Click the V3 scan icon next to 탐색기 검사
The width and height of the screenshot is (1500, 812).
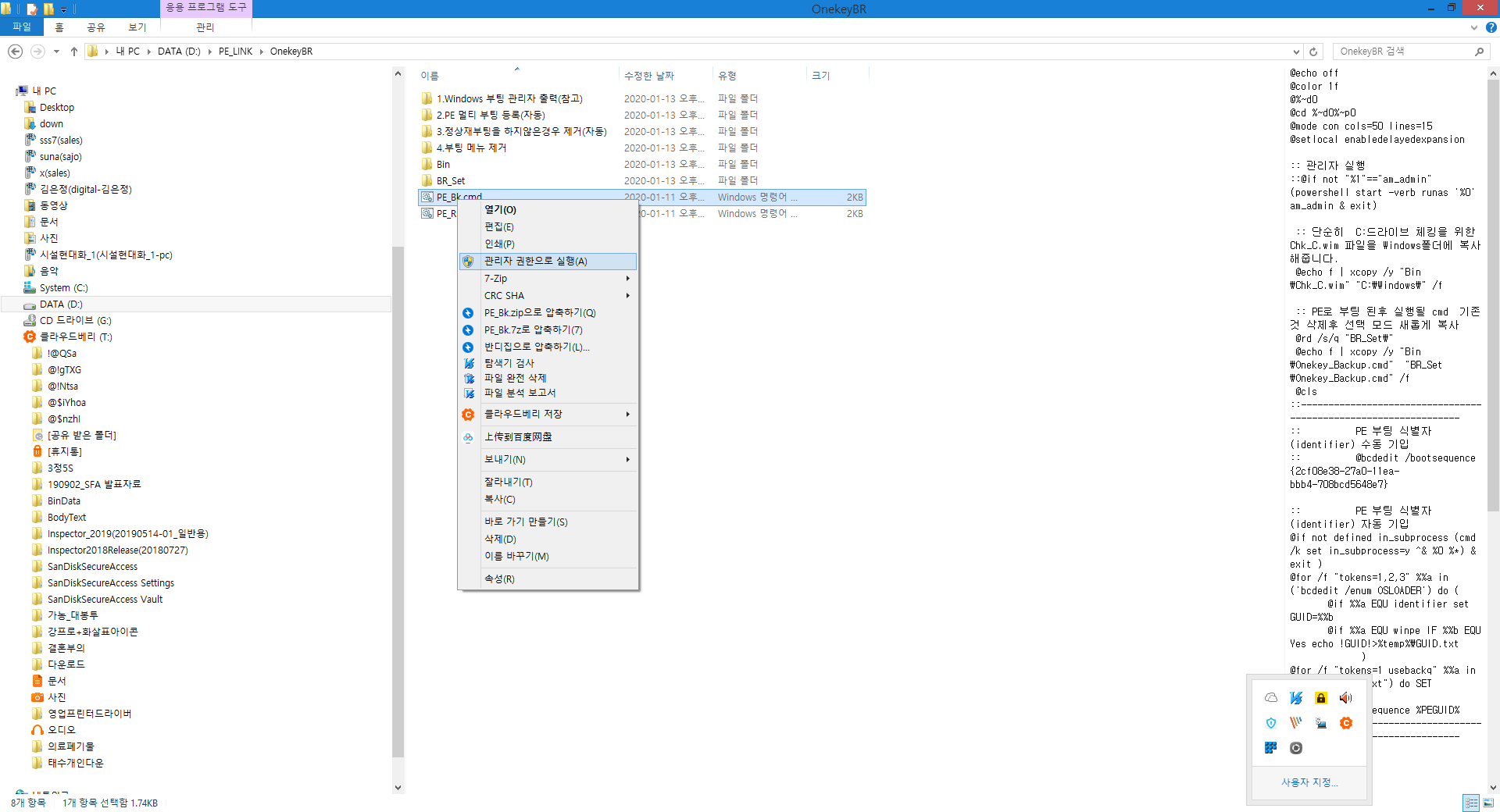[469, 363]
